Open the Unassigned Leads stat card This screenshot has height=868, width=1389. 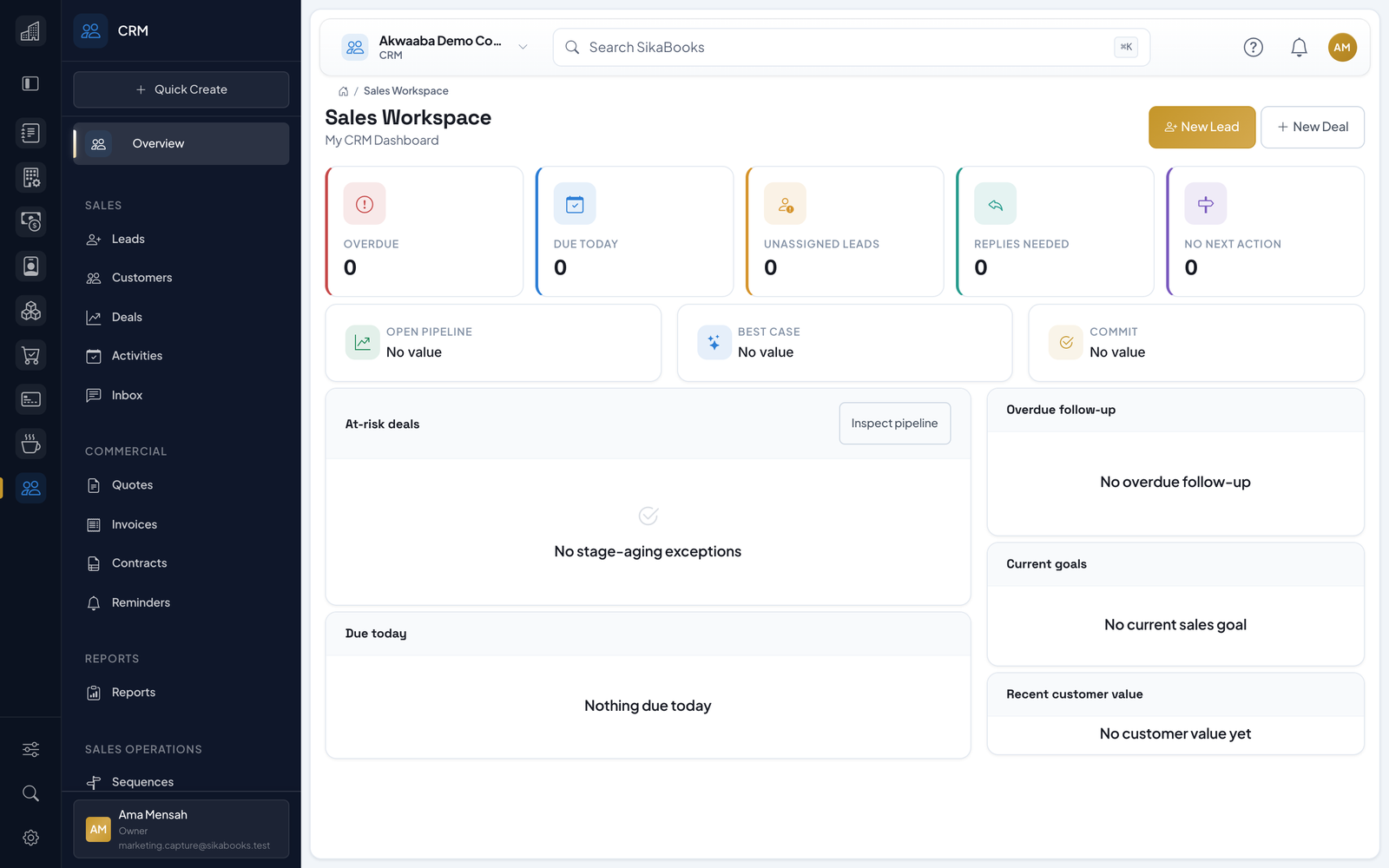pos(845,232)
